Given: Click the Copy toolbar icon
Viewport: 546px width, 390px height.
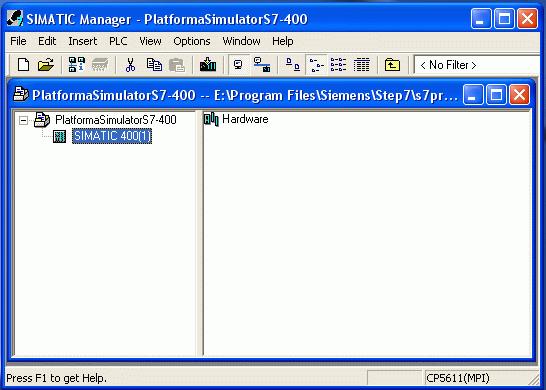Looking at the screenshot, I should (154, 65).
